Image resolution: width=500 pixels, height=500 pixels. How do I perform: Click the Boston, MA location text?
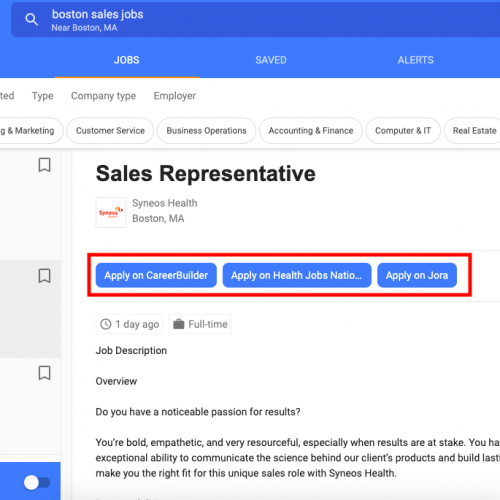158,218
